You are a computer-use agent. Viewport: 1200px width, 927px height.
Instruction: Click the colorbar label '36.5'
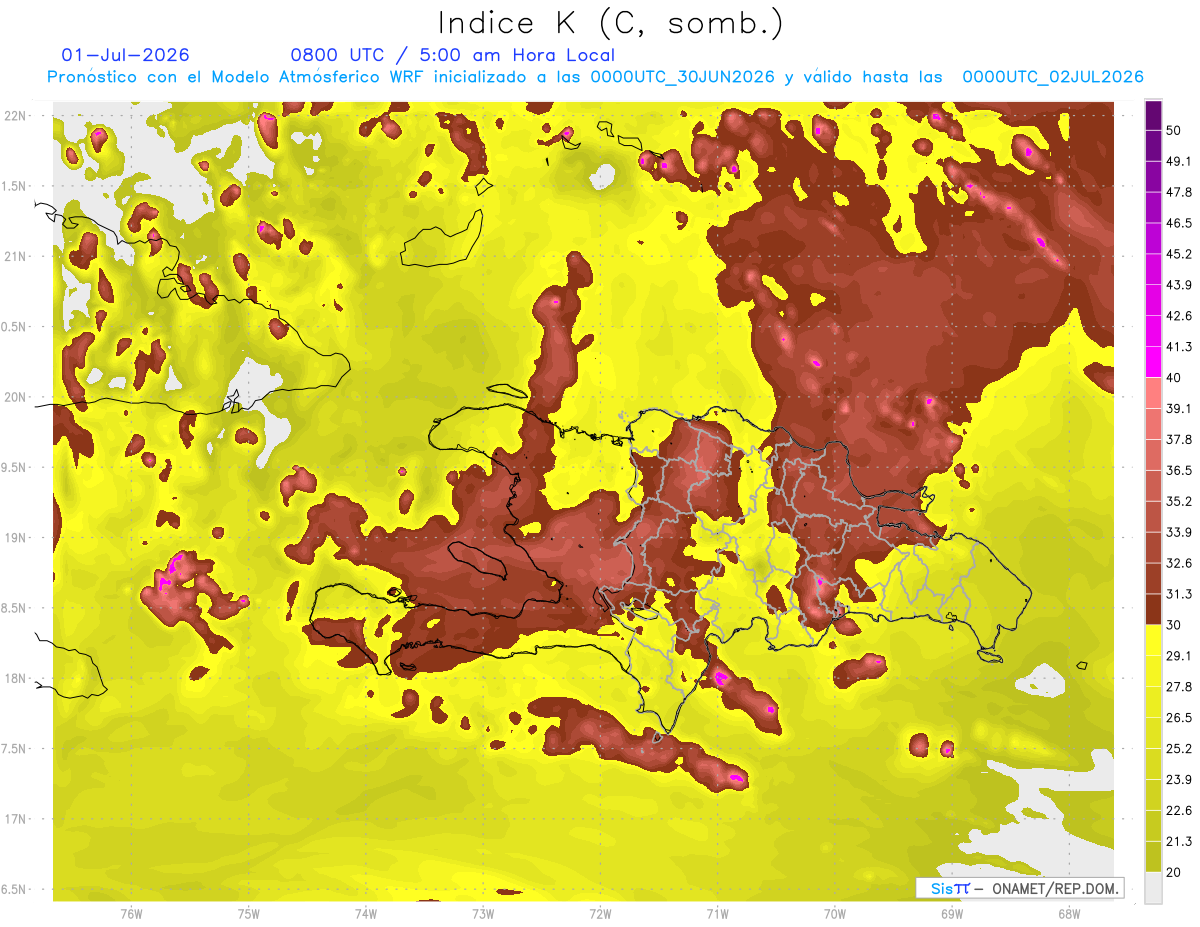click(x=1179, y=470)
